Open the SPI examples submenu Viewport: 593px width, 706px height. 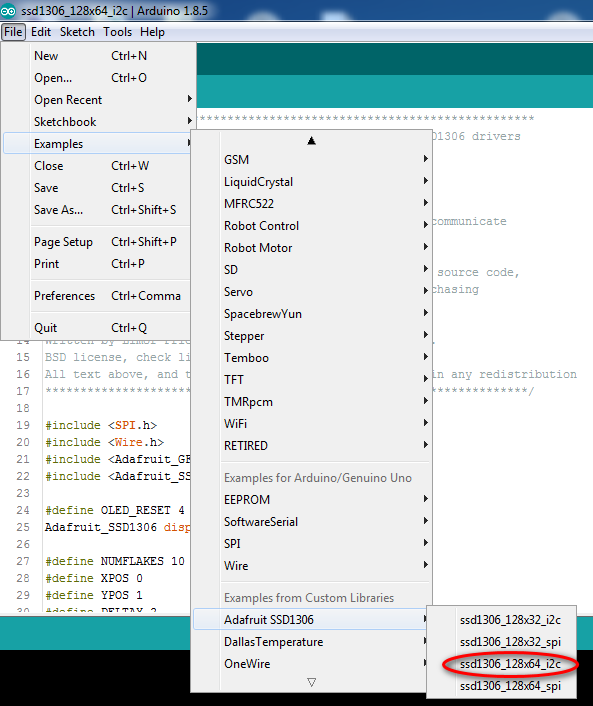coord(312,544)
